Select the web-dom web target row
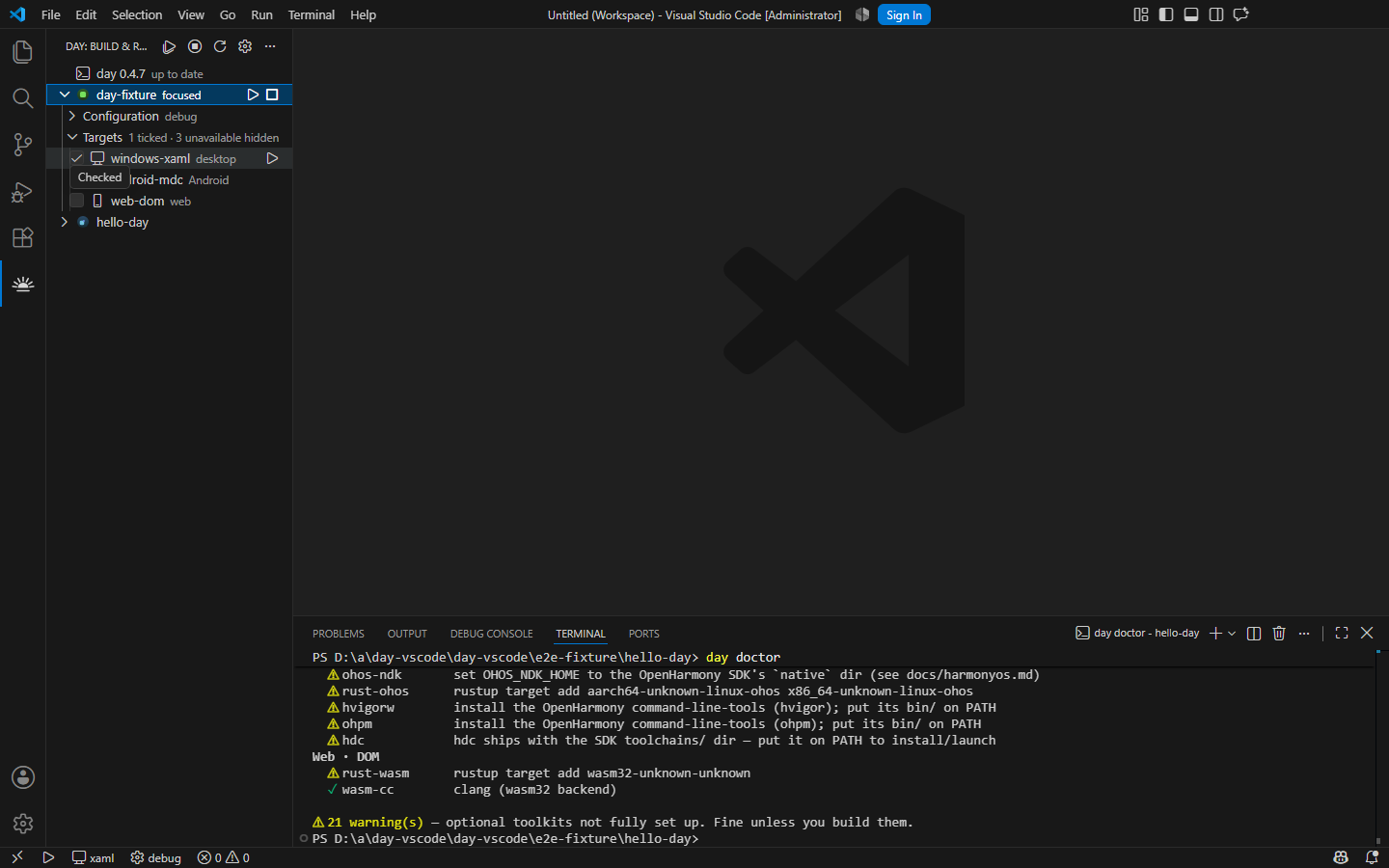Image resolution: width=1389 pixels, height=868 pixels. point(170,201)
